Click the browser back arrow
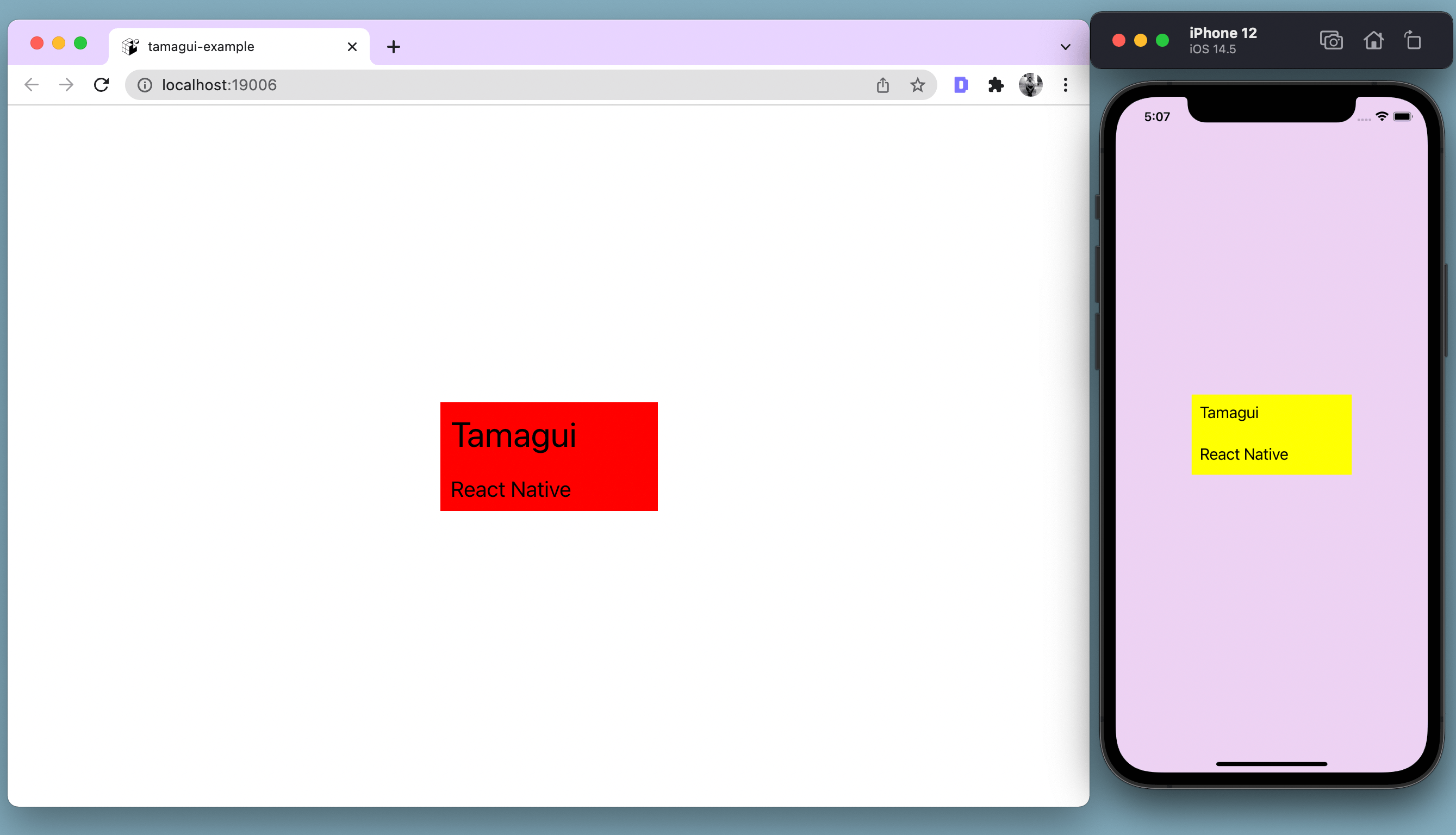Screen dimensions: 1456x835 [32, 85]
